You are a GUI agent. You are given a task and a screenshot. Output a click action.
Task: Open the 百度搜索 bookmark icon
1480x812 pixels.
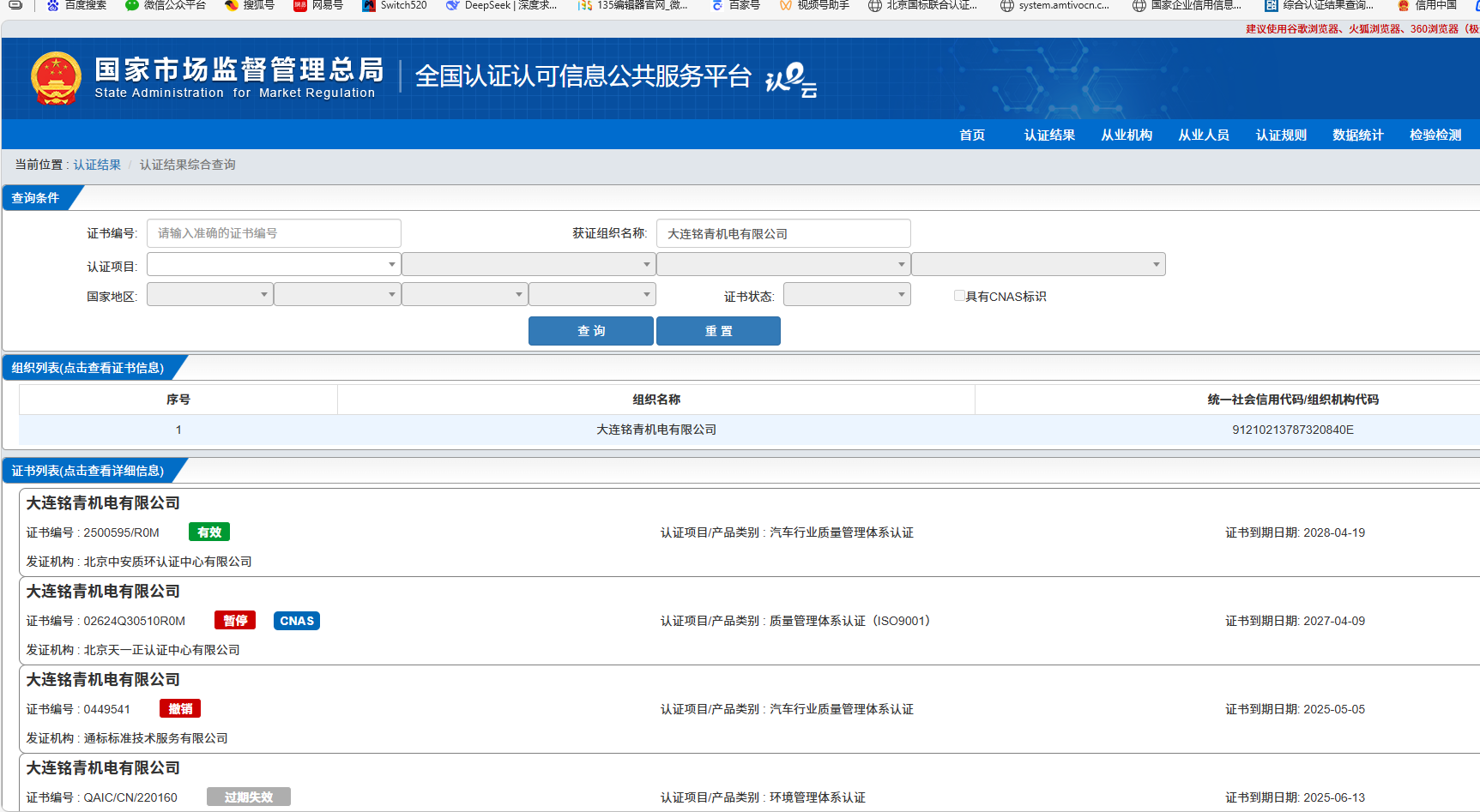click(53, 5)
